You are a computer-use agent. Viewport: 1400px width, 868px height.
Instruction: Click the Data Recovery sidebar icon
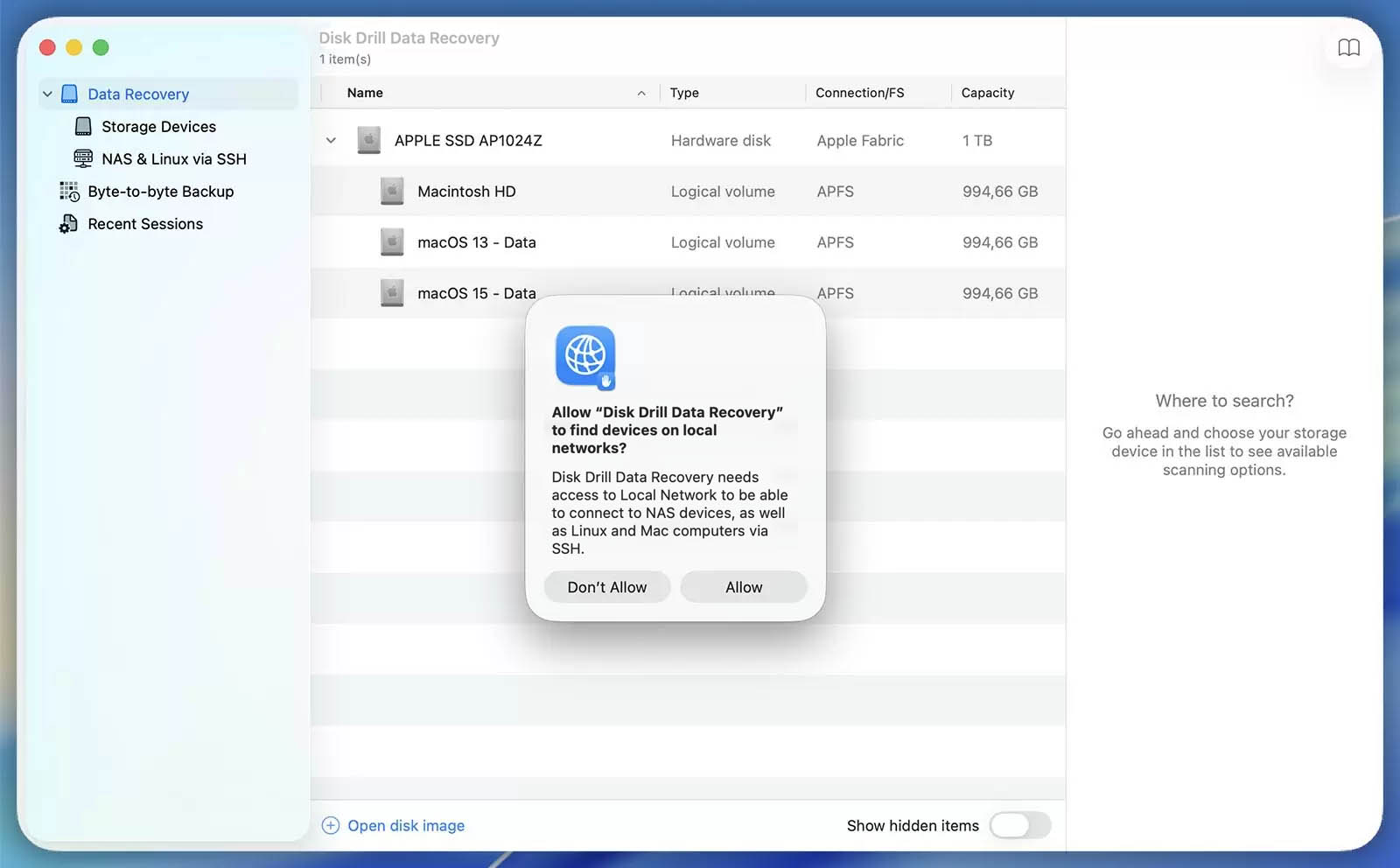coord(70,94)
